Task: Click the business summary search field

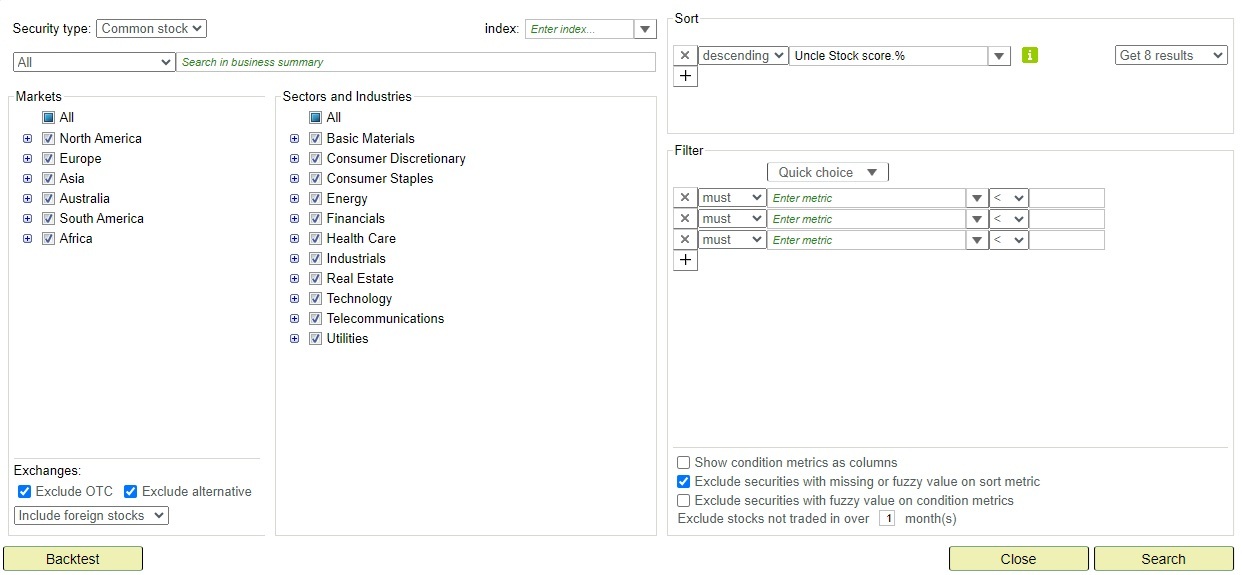Action: (416, 62)
